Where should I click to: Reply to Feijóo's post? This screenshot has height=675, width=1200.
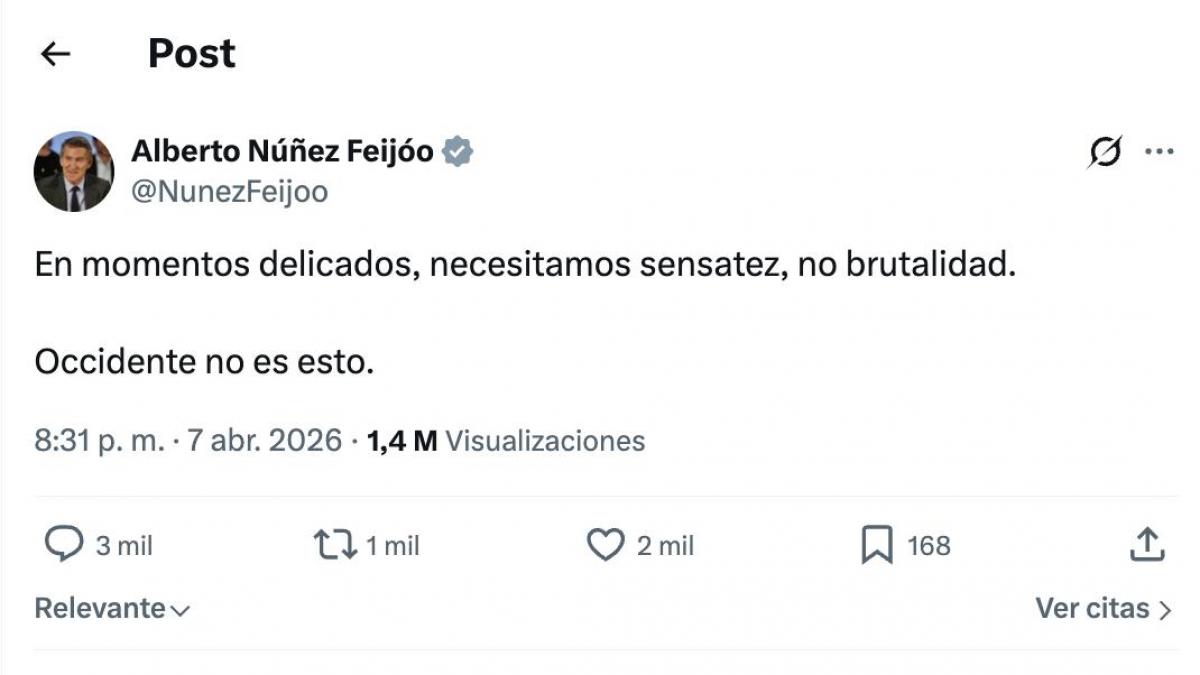[x=64, y=545]
